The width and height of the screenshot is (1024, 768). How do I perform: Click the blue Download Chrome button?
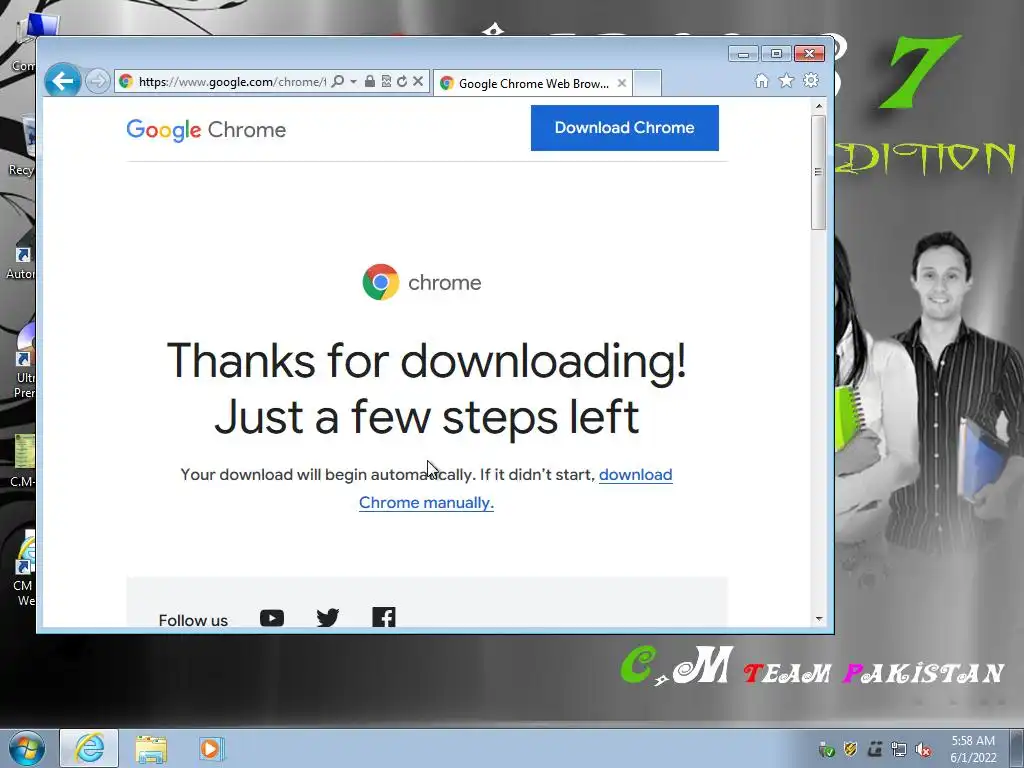624,128
